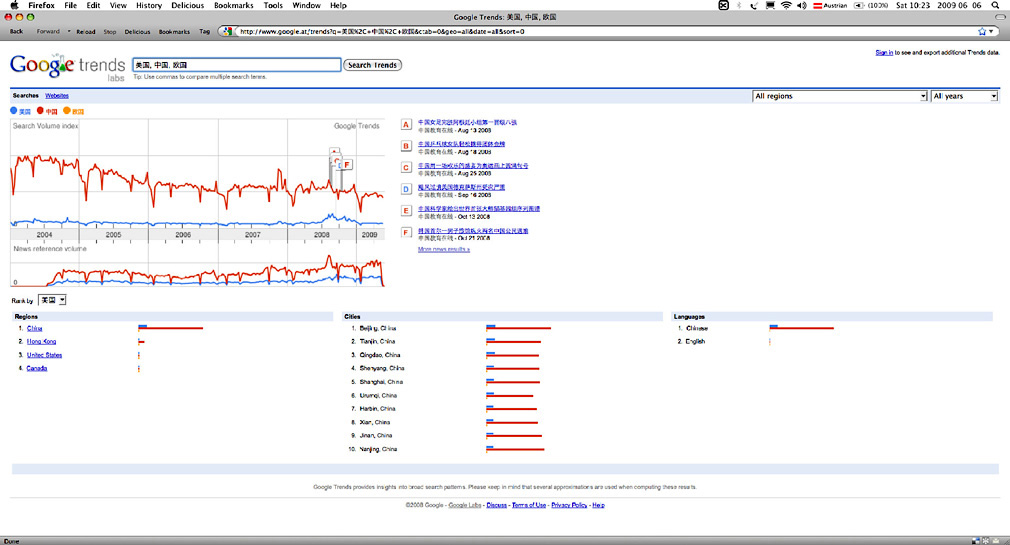1010x545 pixels.
Task: Open the Apple menu
Action: [x=14, y=5]
